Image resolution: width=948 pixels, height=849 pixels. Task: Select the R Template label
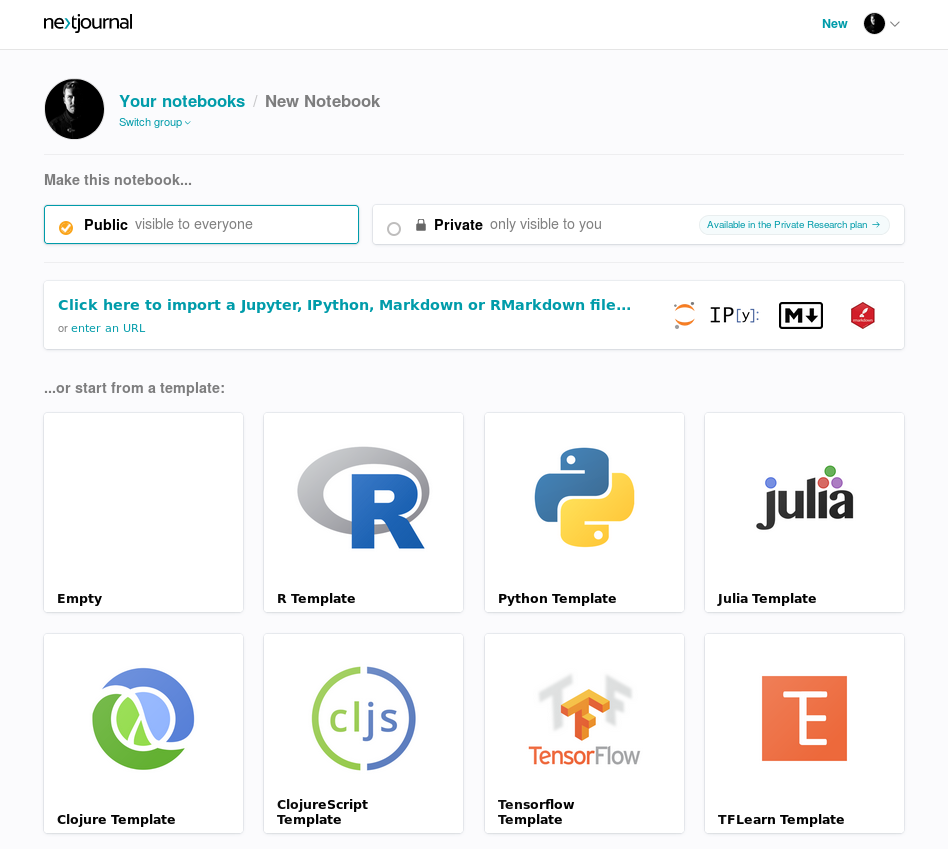(x=316, y=599)
